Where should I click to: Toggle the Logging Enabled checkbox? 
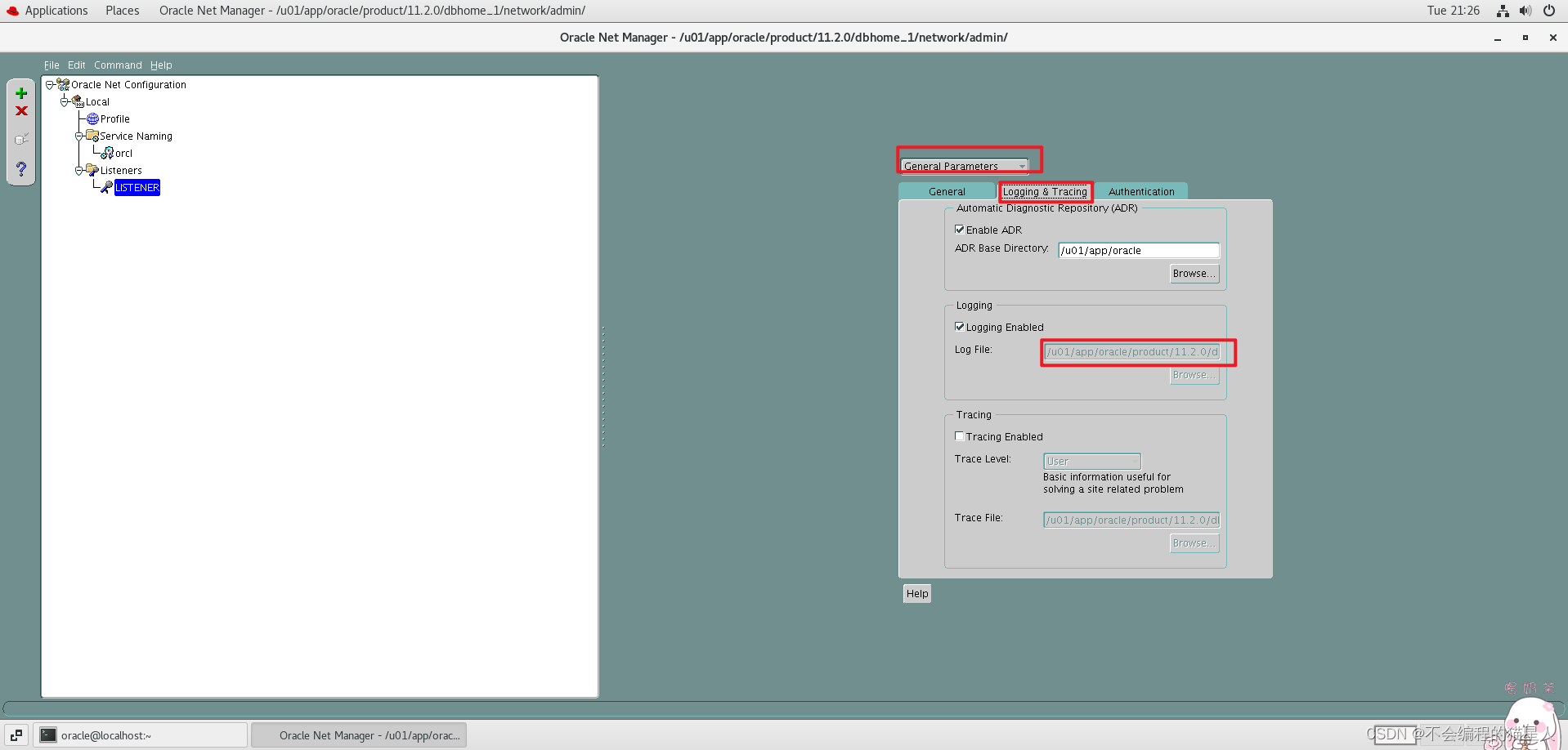click(960, 327)
